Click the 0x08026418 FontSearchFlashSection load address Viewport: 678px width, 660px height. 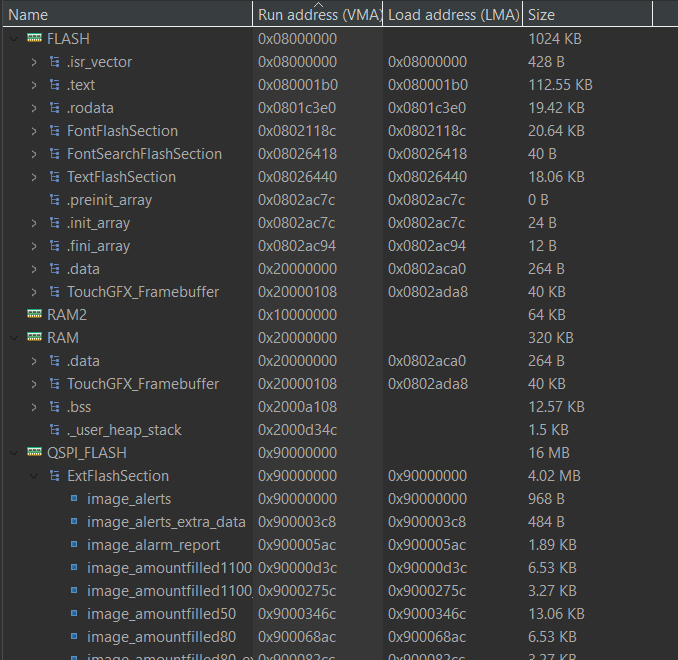click(427, 154)
